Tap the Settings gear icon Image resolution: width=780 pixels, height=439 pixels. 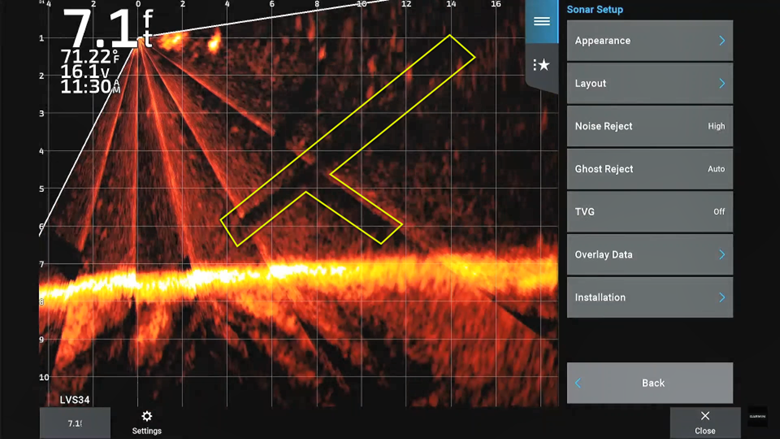click(x=147, y=417)
